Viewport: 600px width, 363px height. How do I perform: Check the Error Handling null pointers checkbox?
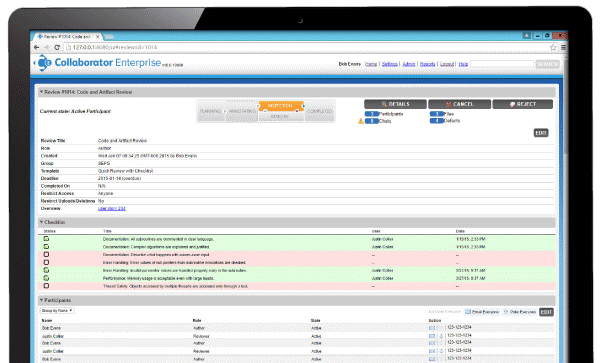click(46, 262)
